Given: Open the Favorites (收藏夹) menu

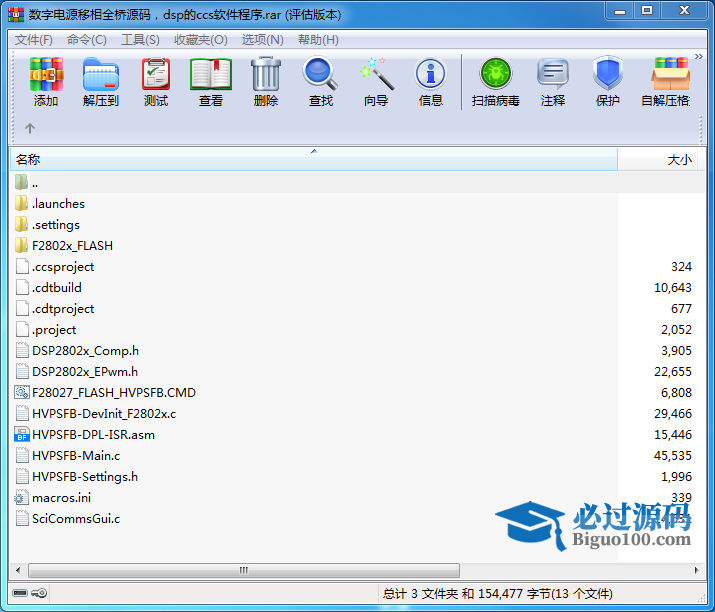Looking at the screenshot, I should pyautogui.click(x=201, y=40).
